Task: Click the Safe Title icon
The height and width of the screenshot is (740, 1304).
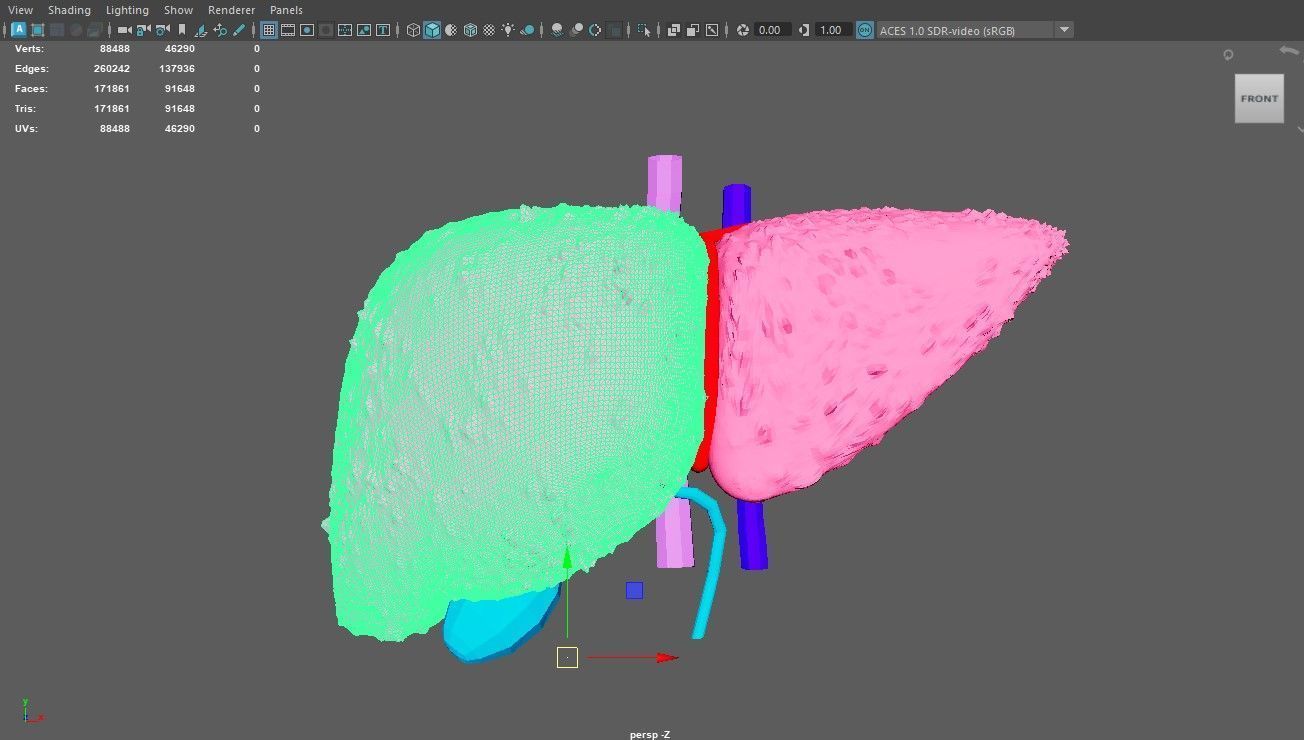Action: pos(383,30)
